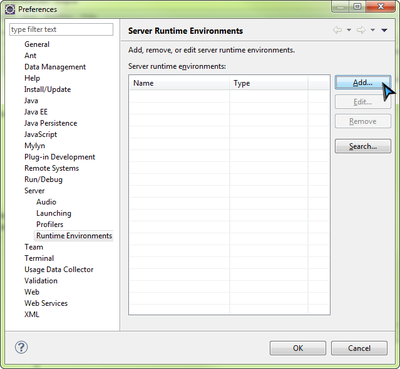Click the Add... button

tap(363, 82)
